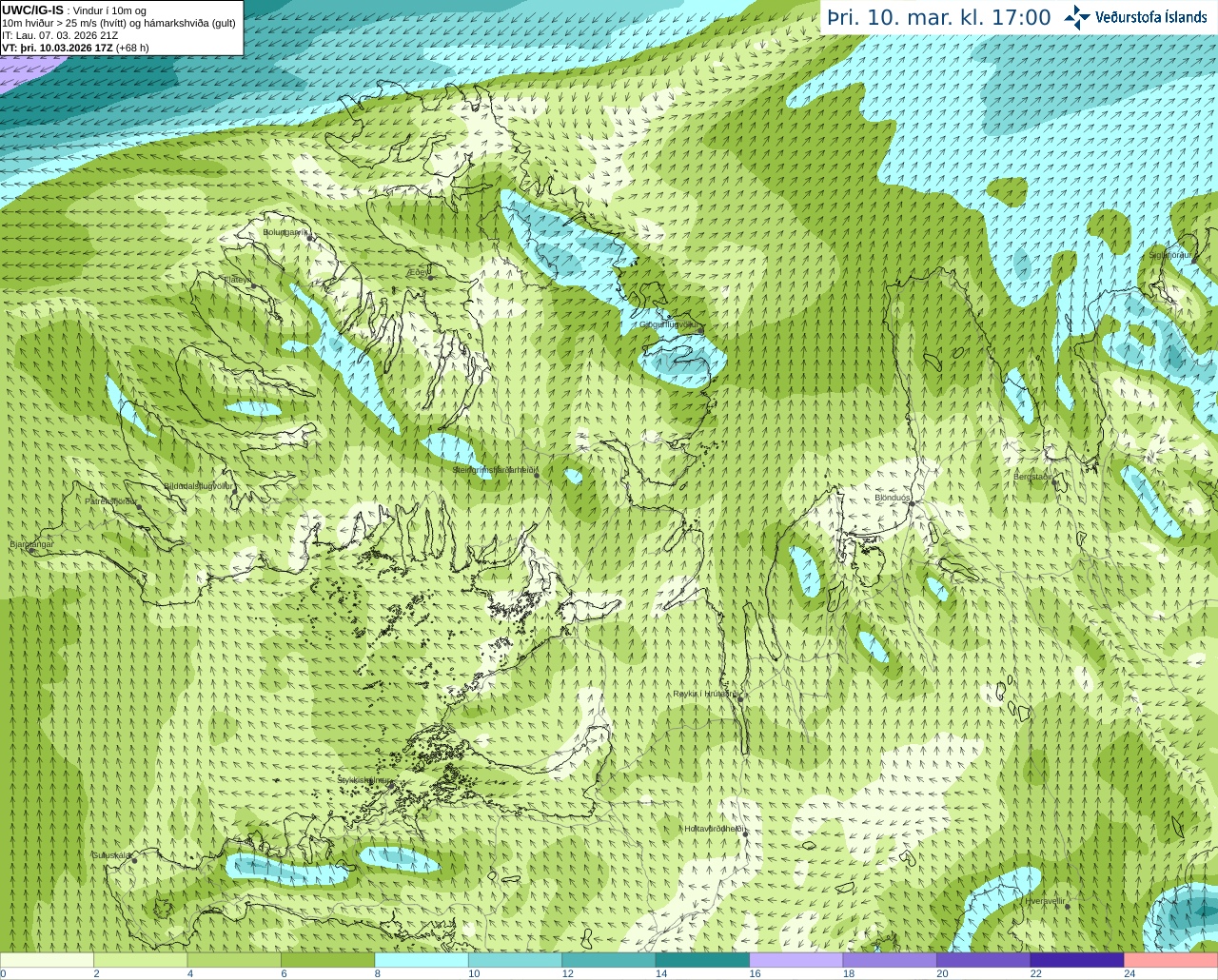Select the IT: Lau. 07. 03. 2026 21Z line

pyautogui.click(x=60, y=35)
